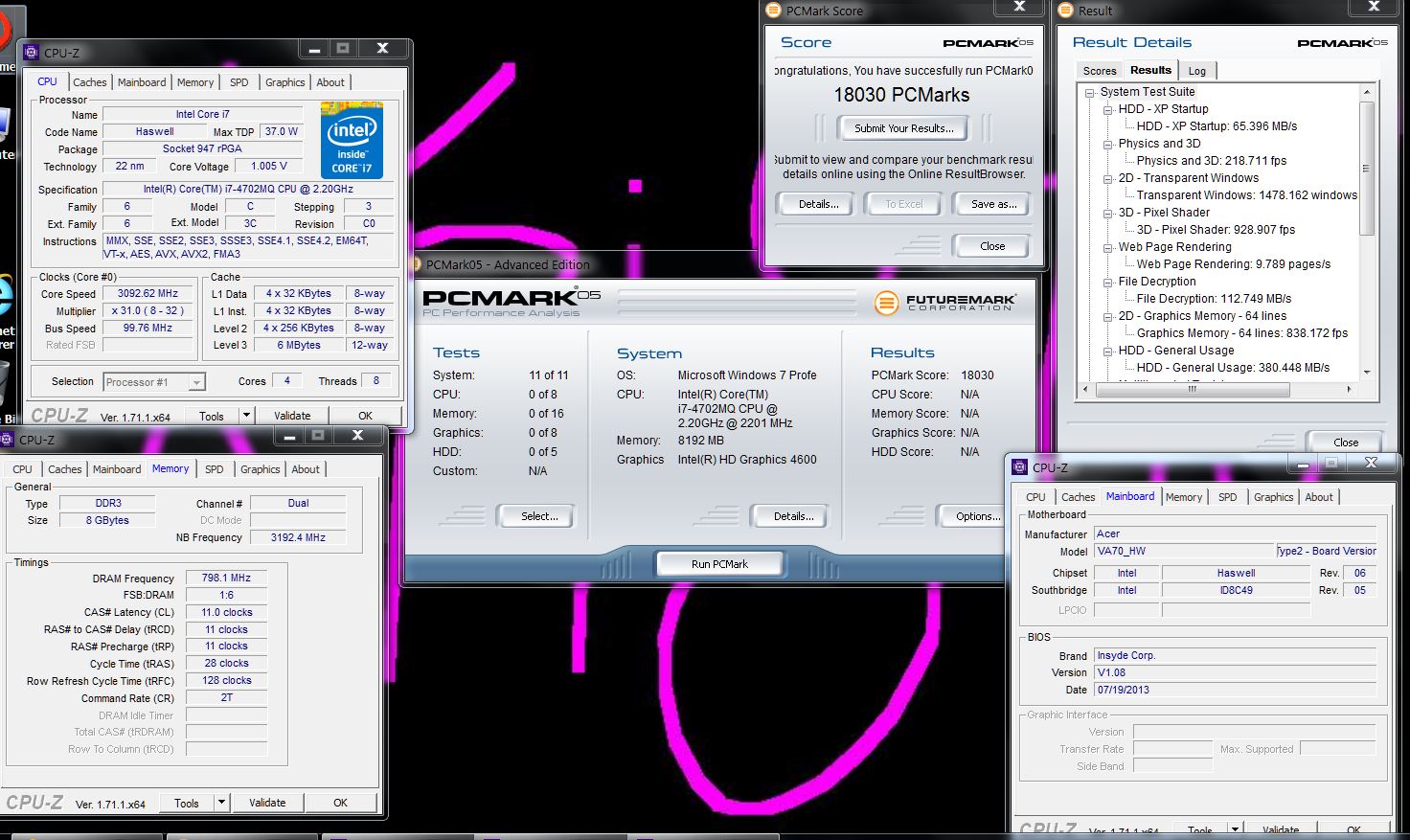Click the Specification field i7-4702MQ
The width and height of the screenshot is (1410, 840).
(x=248, y=190)
